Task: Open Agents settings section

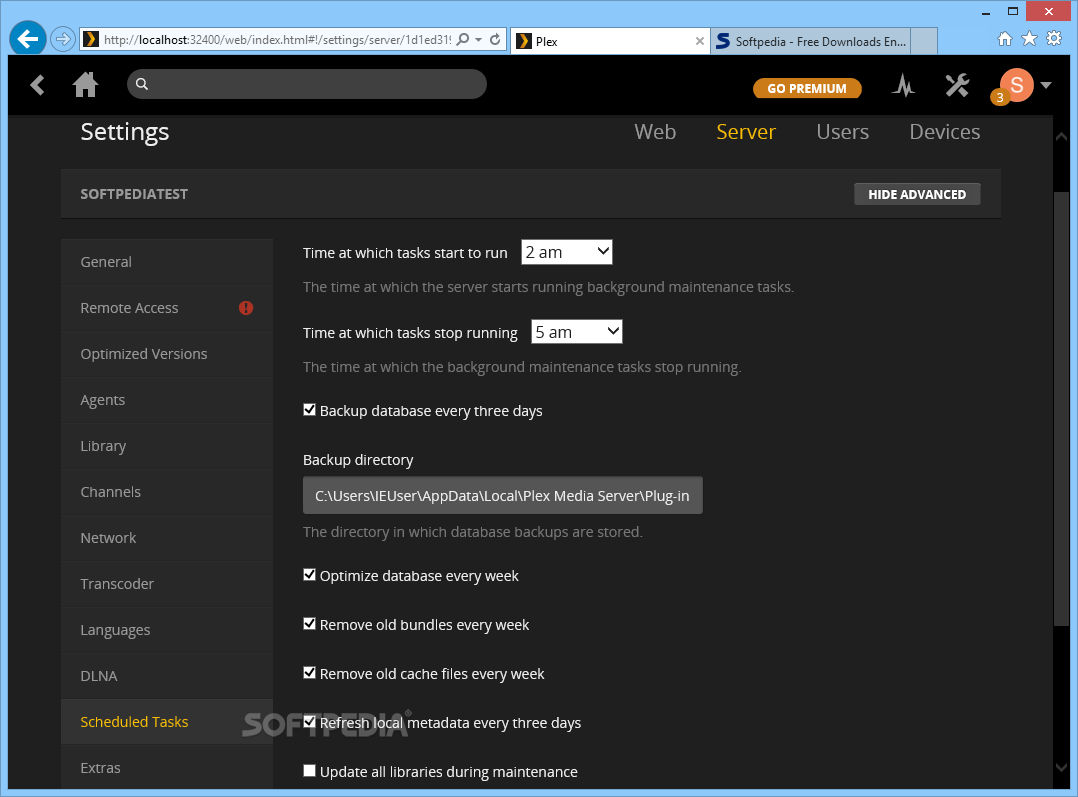Action: pos(167,400)
